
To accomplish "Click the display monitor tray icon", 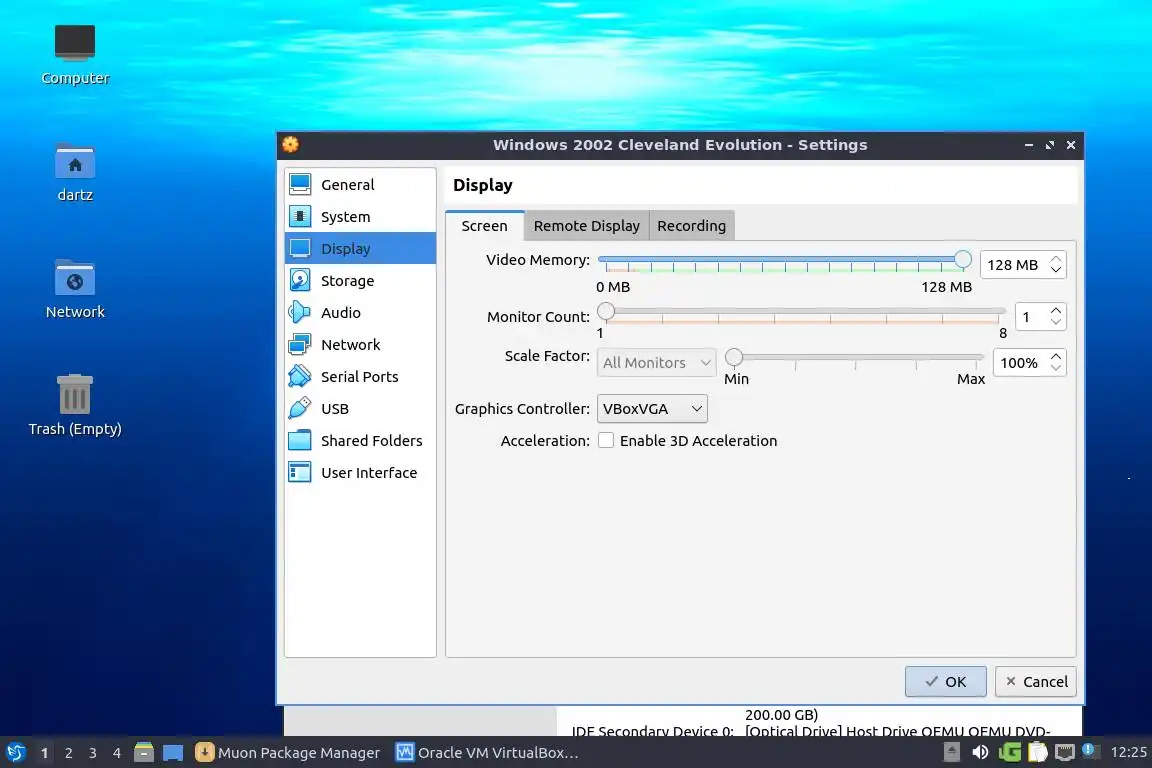I will pyautogui.click(x=1065, y=752).
